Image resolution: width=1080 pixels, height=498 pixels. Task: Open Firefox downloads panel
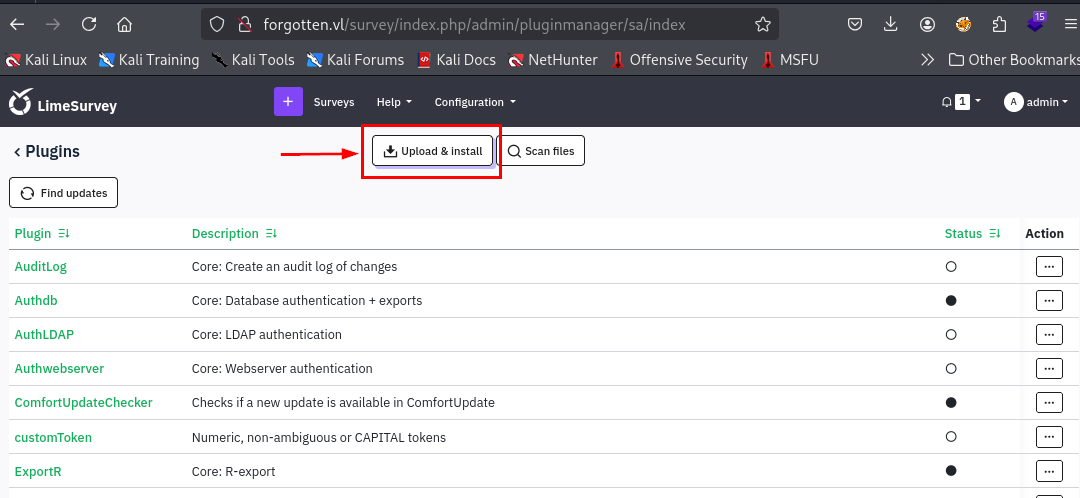(890, 24)
